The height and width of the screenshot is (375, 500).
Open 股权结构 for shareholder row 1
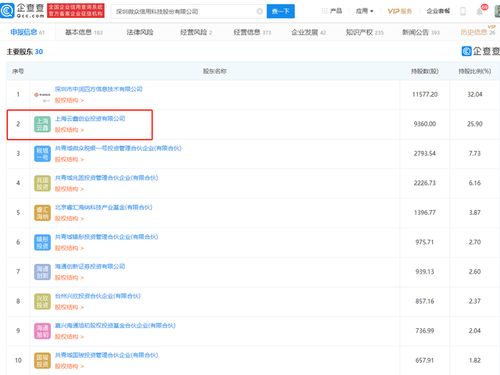[69, 100]
